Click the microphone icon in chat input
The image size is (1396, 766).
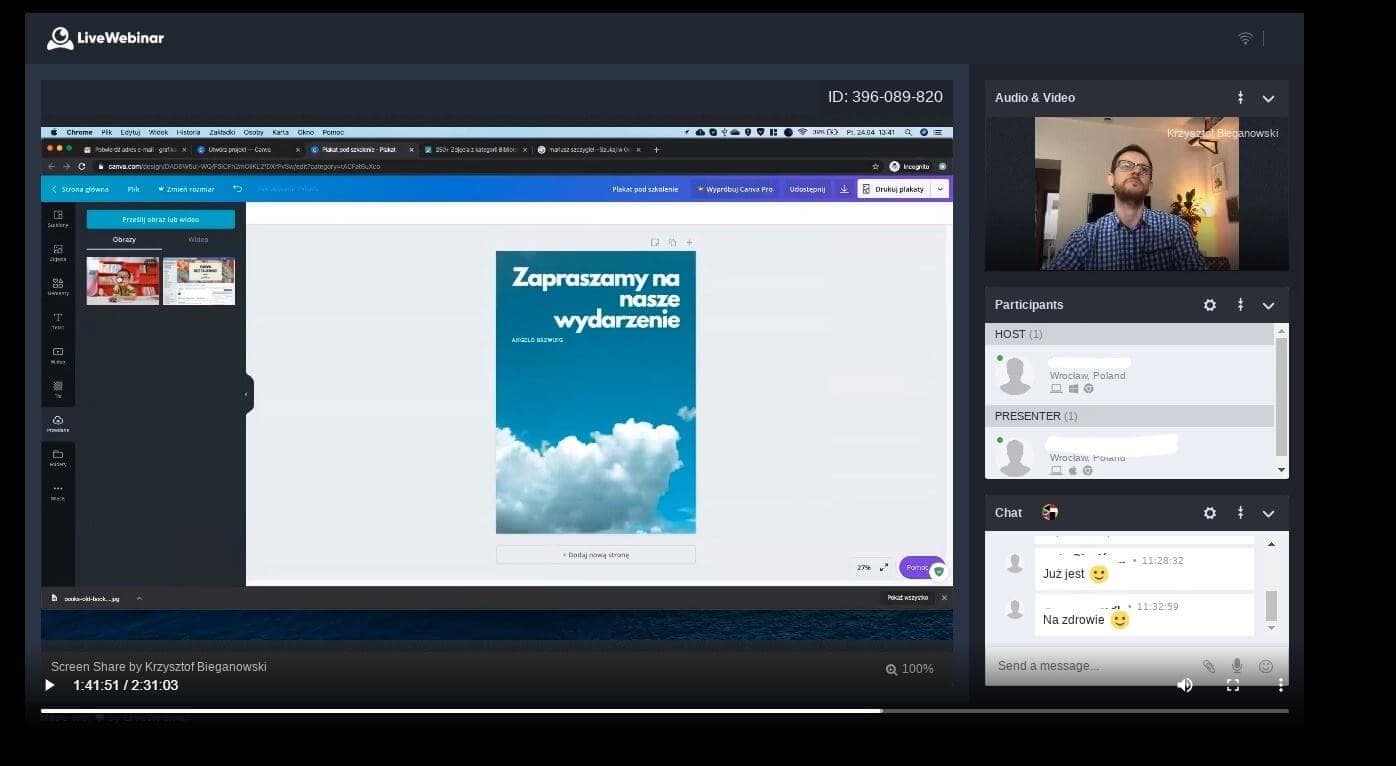[x=1237, y=666]
